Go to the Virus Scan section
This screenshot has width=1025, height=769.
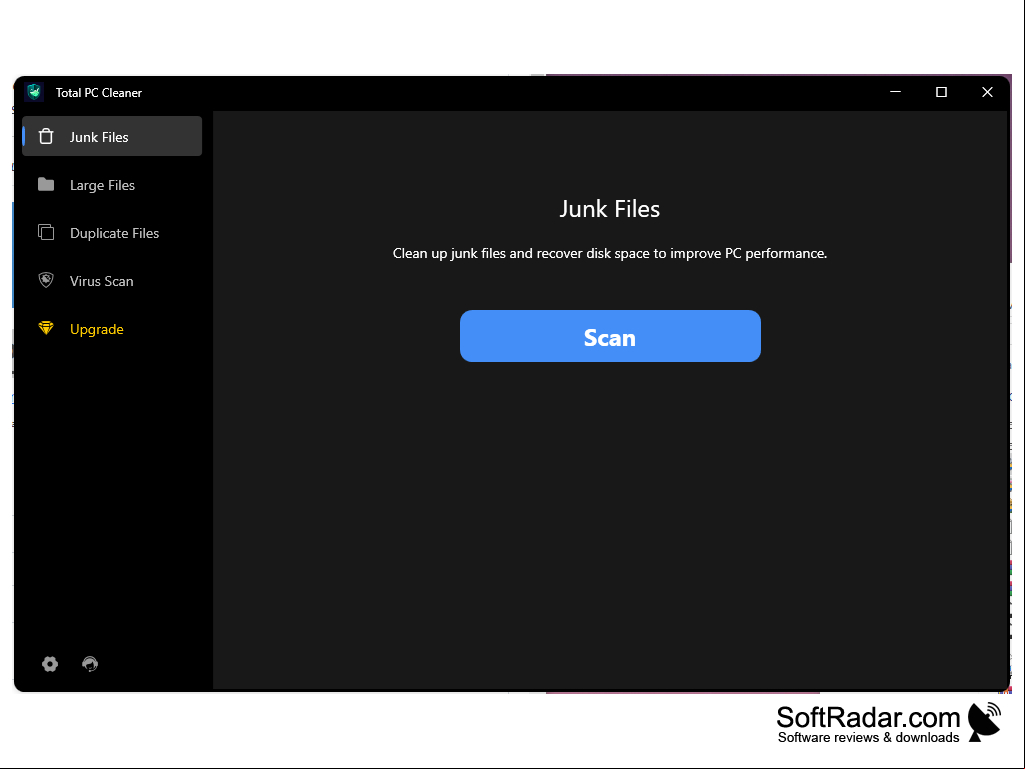point(112,281)
